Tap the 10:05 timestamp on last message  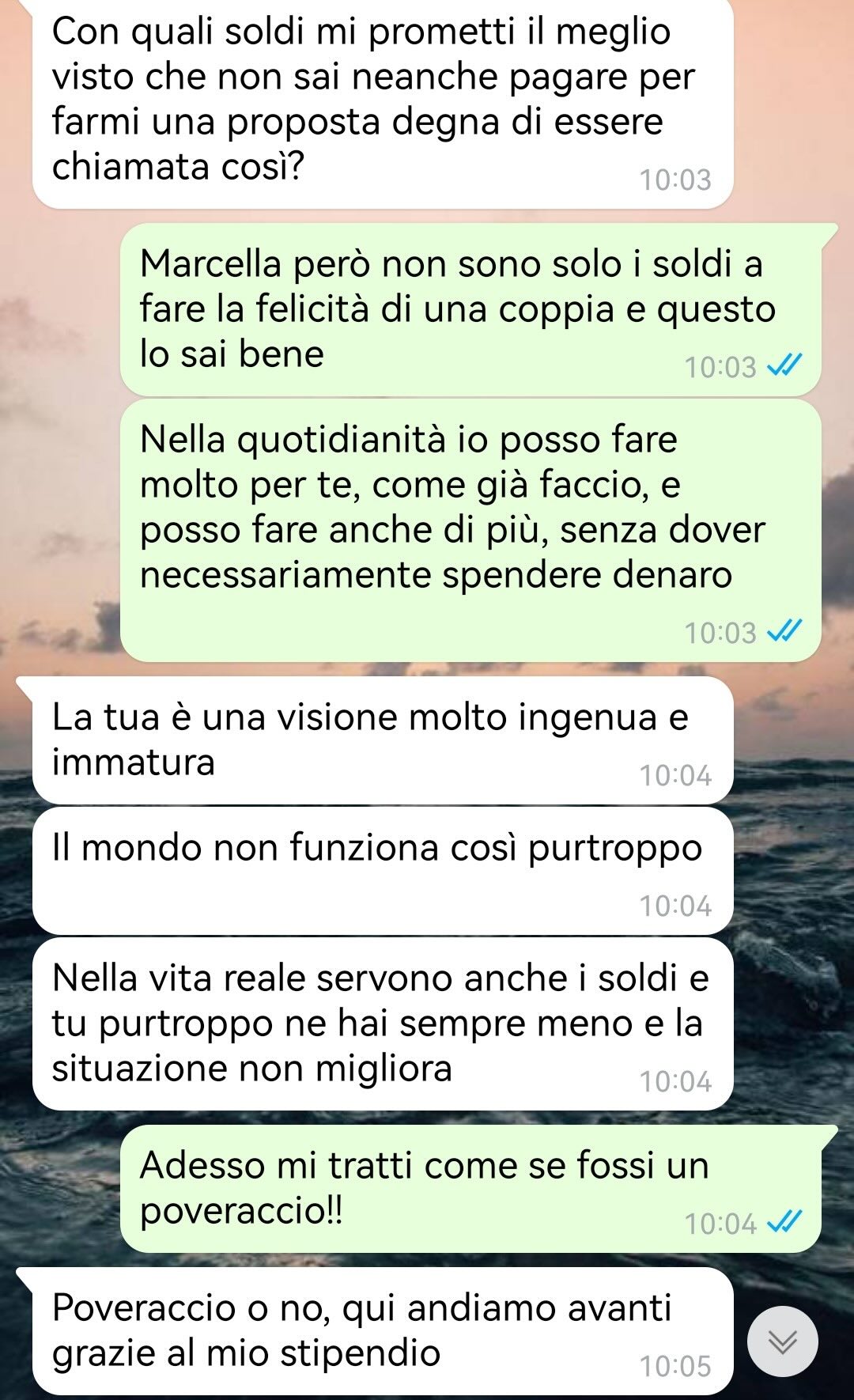675,1366
